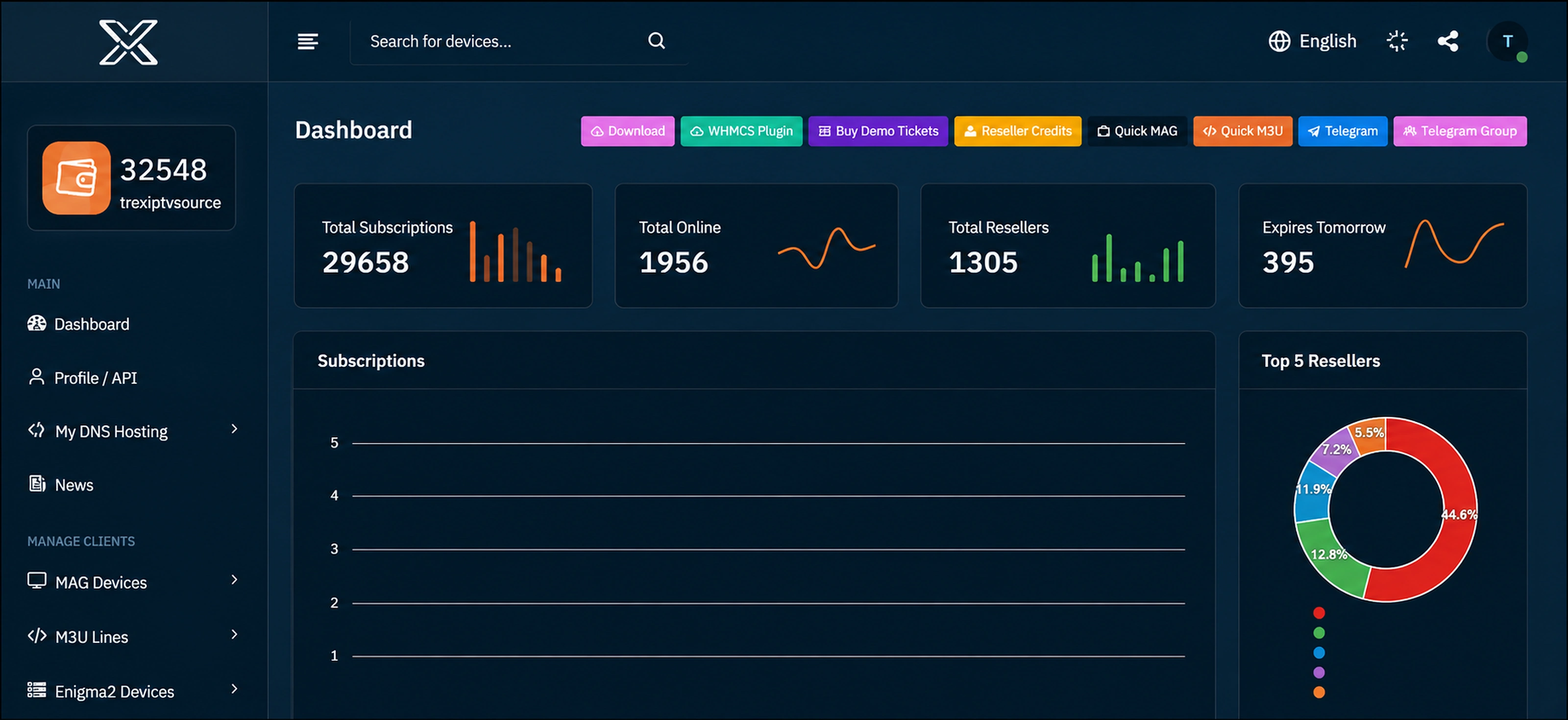
Task: Expand the Enigma2 Devices submenu chevron
Action: 234,689
